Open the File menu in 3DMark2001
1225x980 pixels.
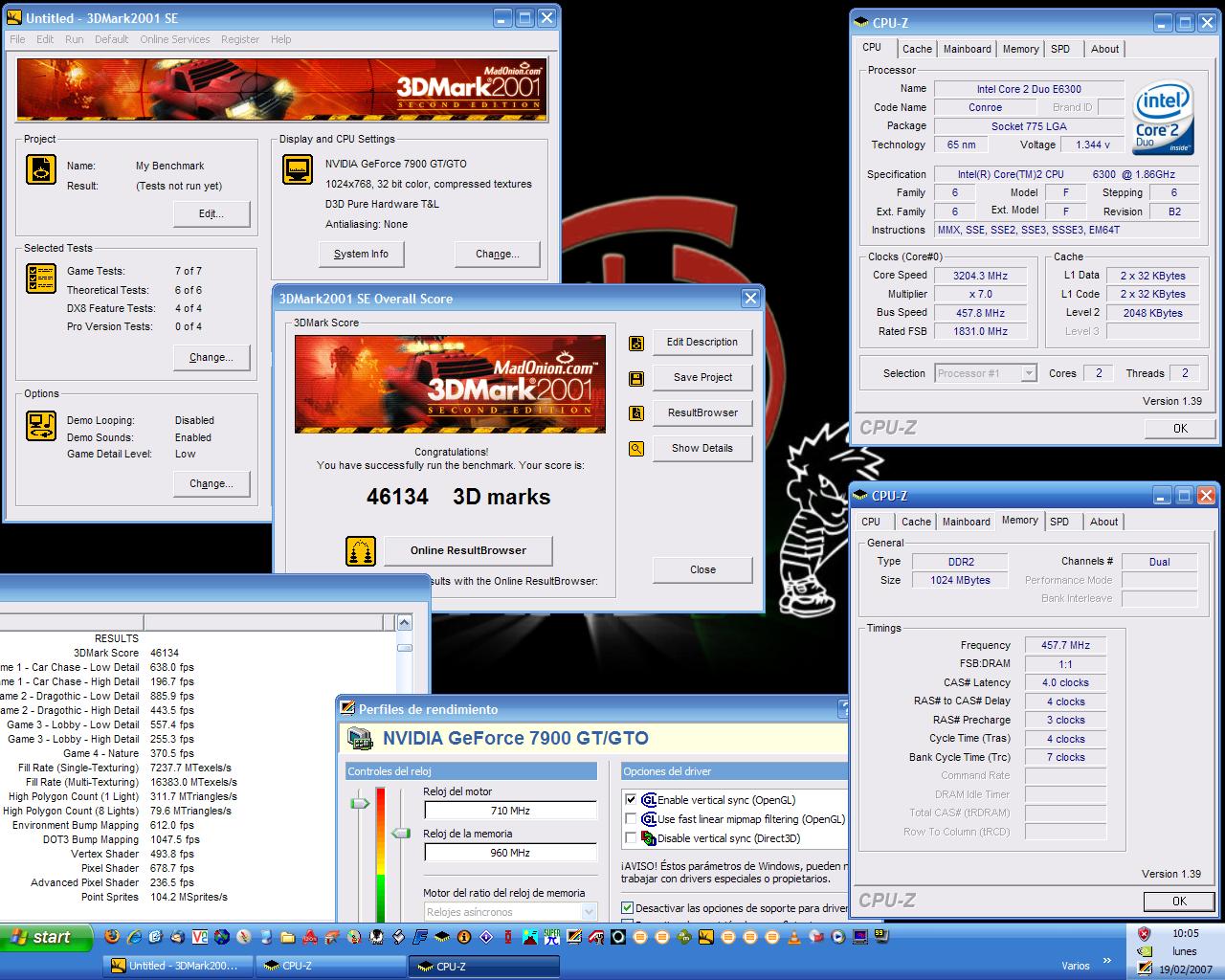(17, 39)
